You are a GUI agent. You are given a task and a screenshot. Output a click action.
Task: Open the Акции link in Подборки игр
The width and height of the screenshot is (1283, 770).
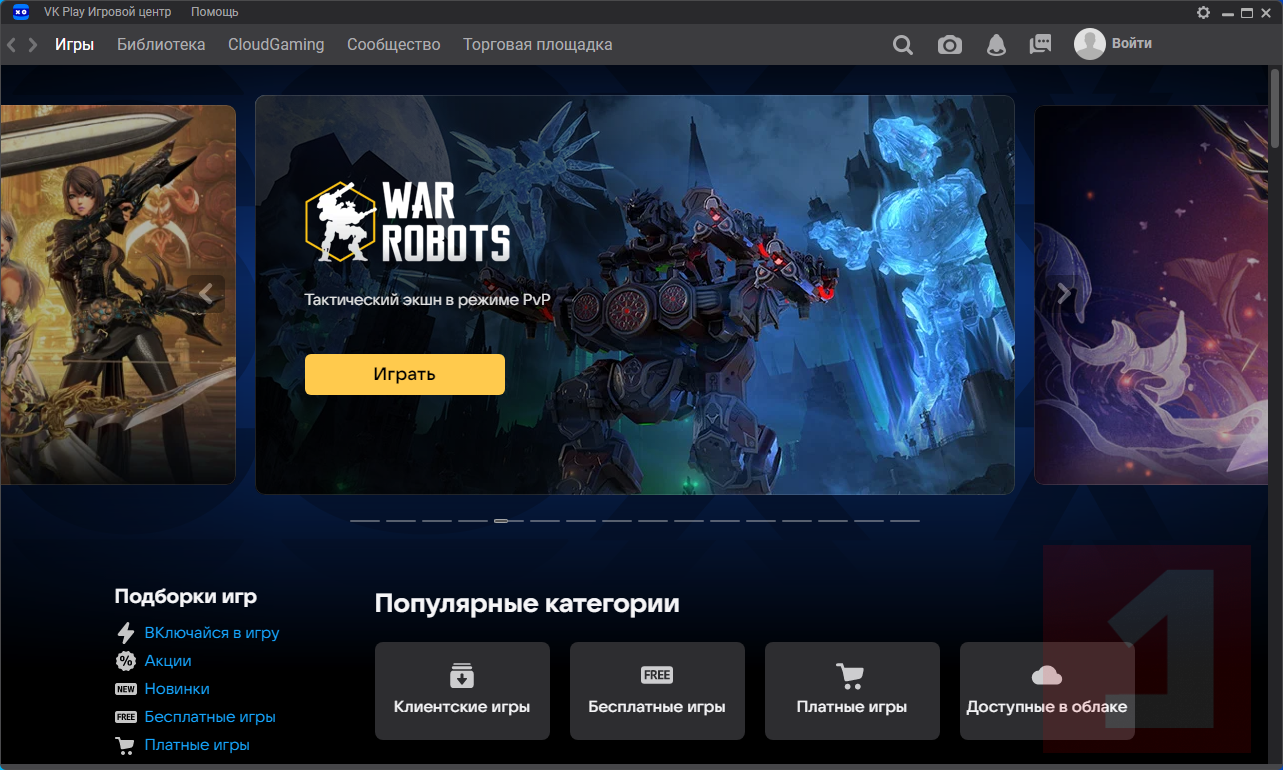click(x=168, y=661)
